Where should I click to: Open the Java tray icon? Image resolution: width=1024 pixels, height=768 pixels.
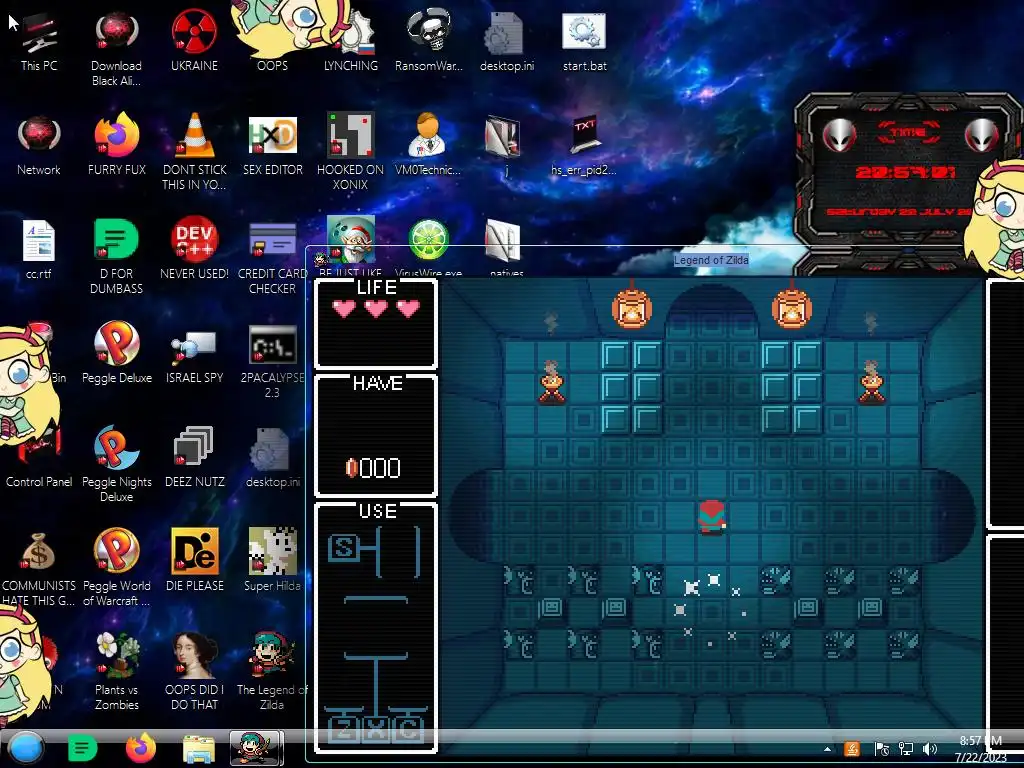pyautogui.click(x=852, y=749)
